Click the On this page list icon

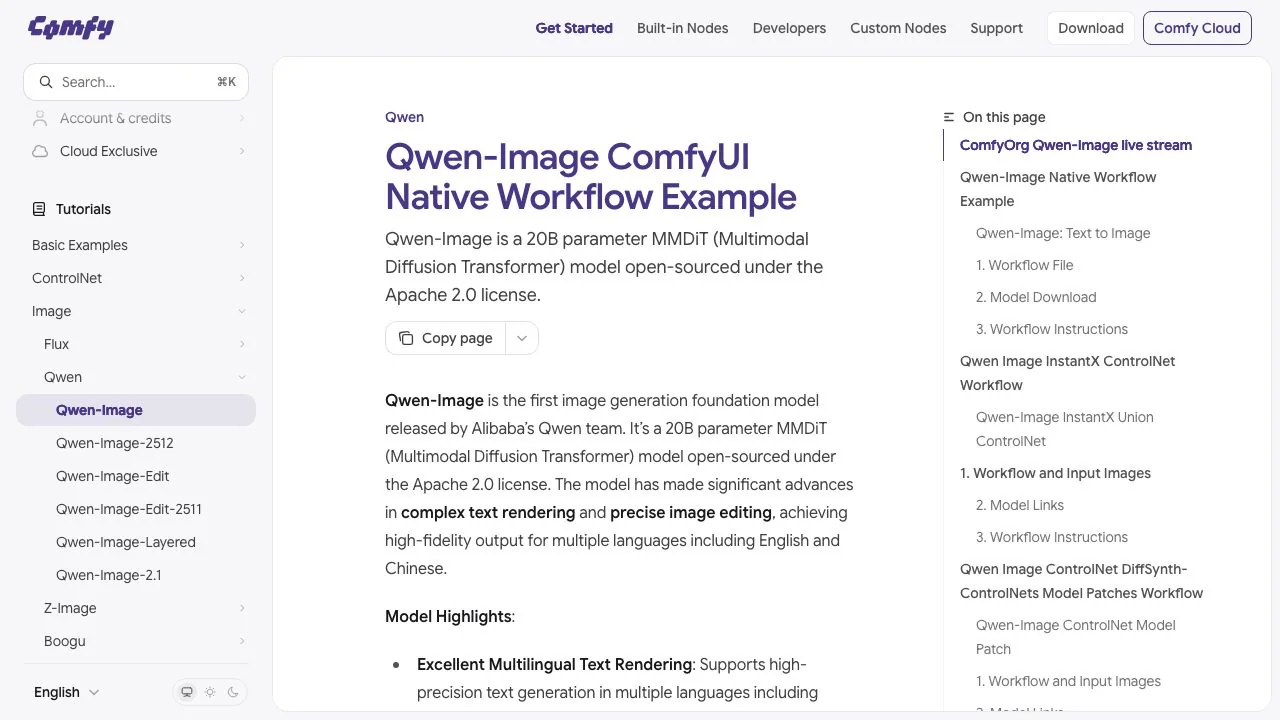[949, 117]
